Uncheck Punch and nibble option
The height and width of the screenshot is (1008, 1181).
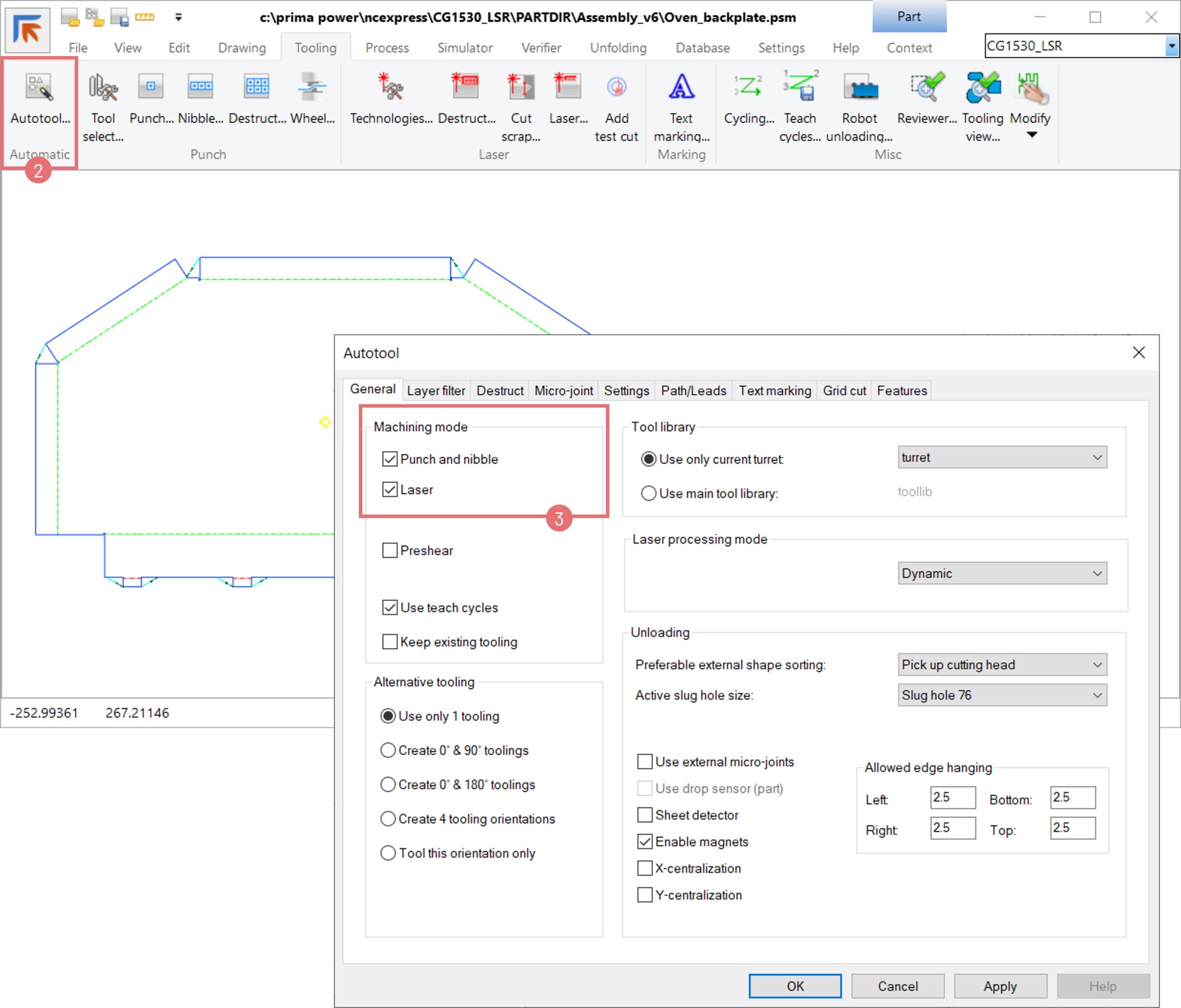tap(390, 459)
